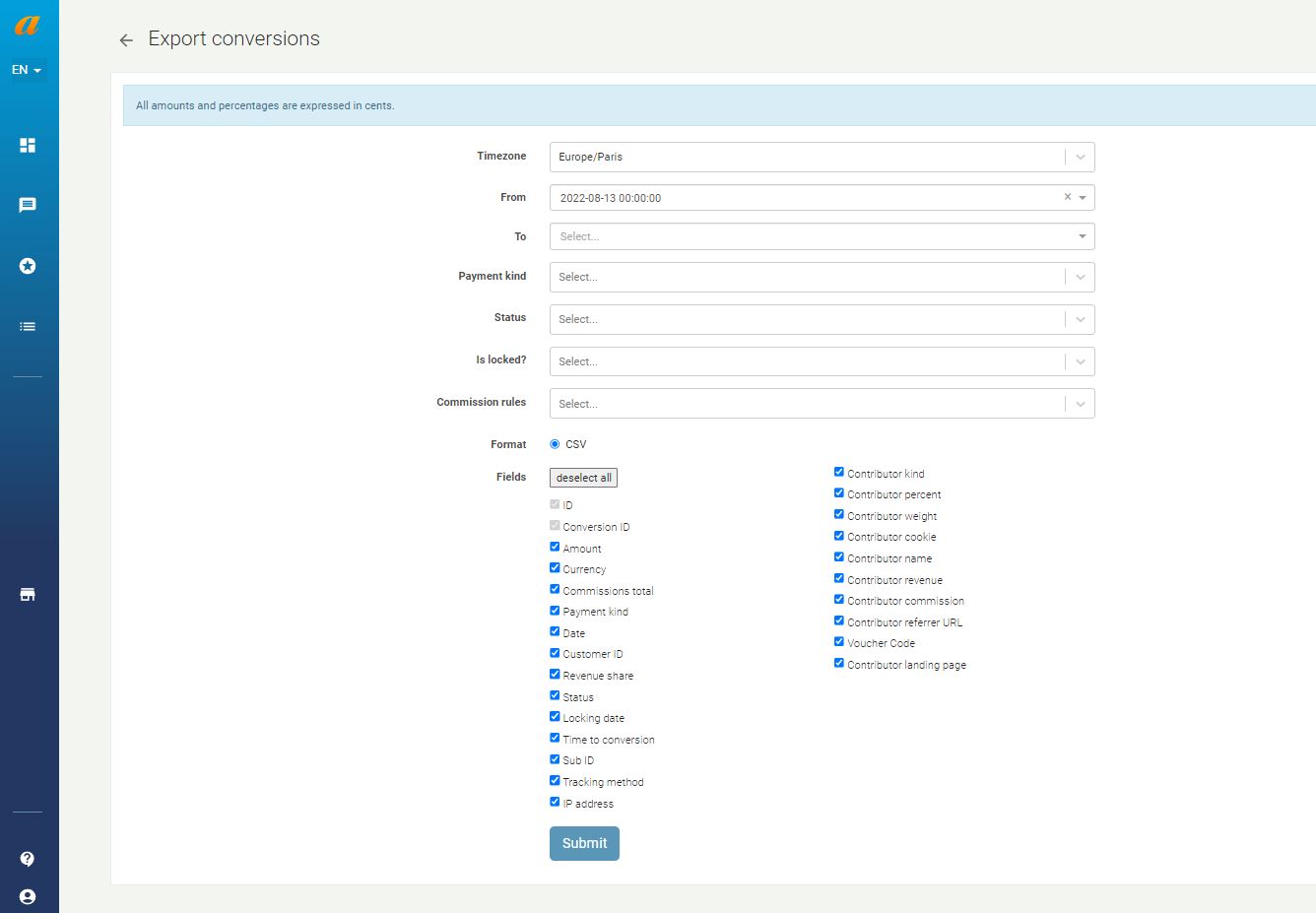Open the Status dropdown
Image resolution: width=1316 pixels, height=913 pixels.
coord(822,319)
